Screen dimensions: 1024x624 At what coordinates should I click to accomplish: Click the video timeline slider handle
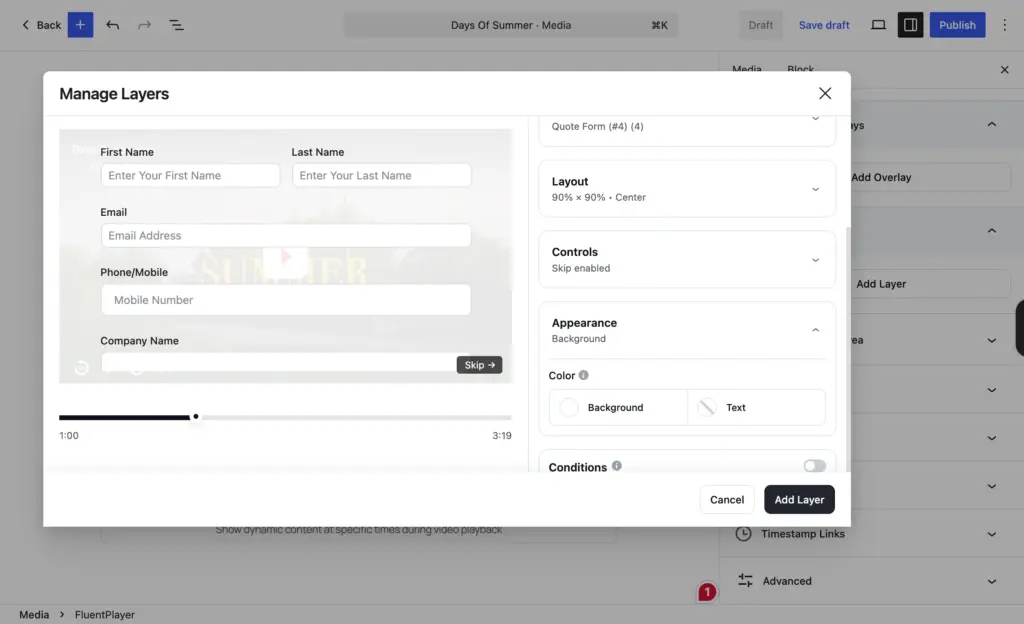point(195,416)
